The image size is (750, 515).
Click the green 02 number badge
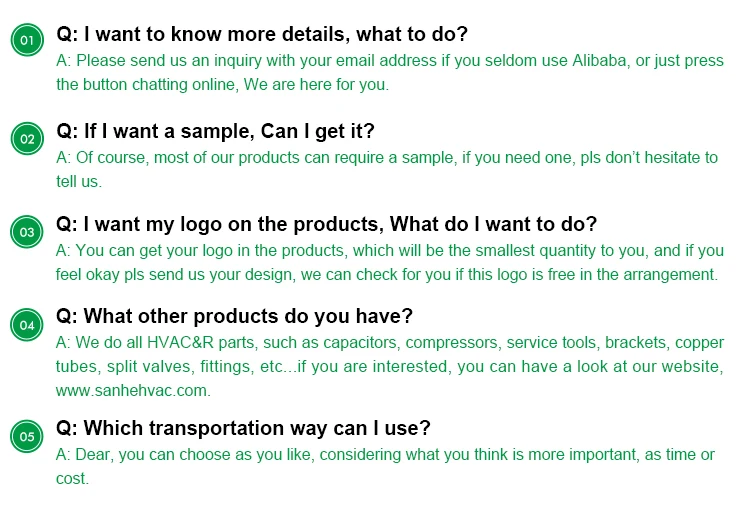[x=27, y=139]
